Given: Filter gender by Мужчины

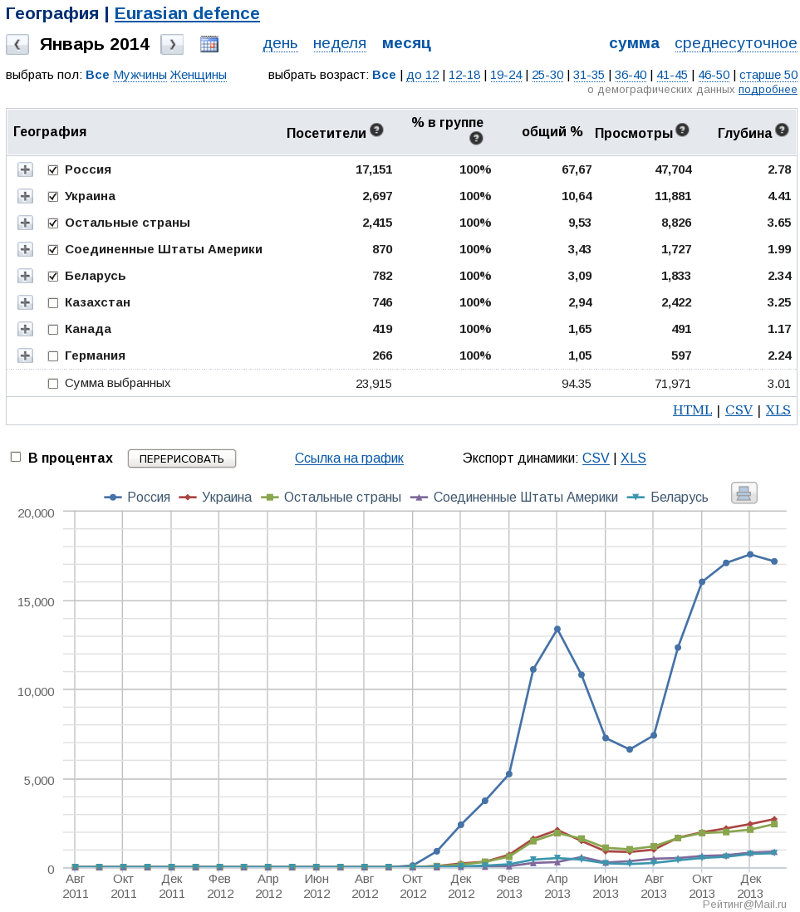Looking at the screenshot, I should (140, 75).
